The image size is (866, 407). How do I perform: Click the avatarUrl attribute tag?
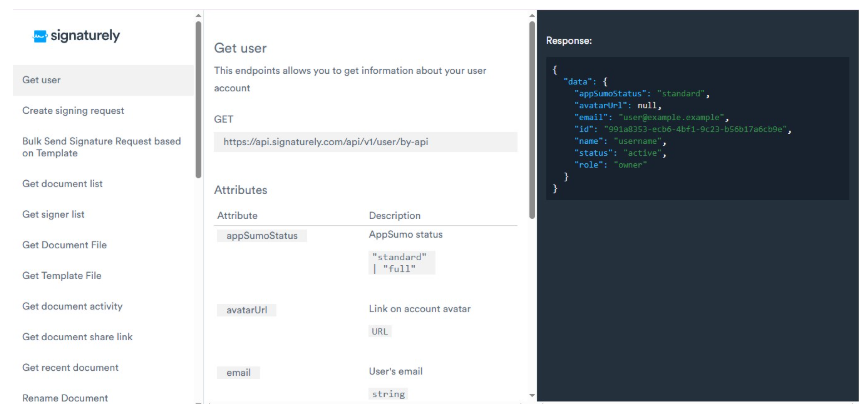246,310
